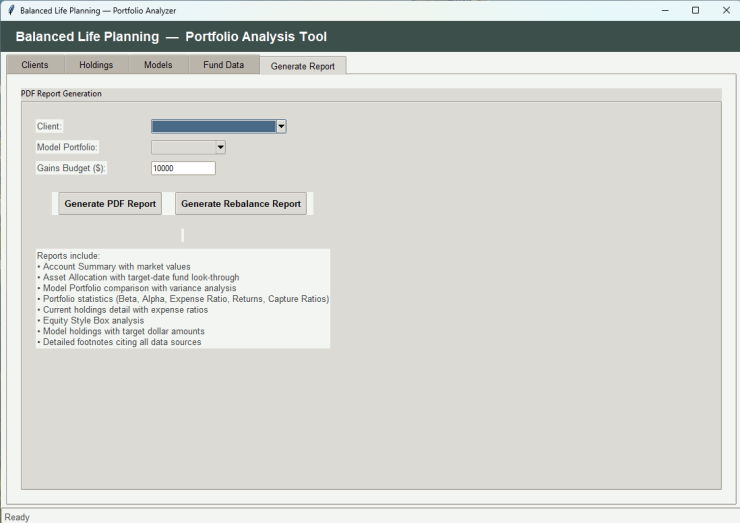Click the 'Client:' label
740x523 pixels.
click(49, 127)
